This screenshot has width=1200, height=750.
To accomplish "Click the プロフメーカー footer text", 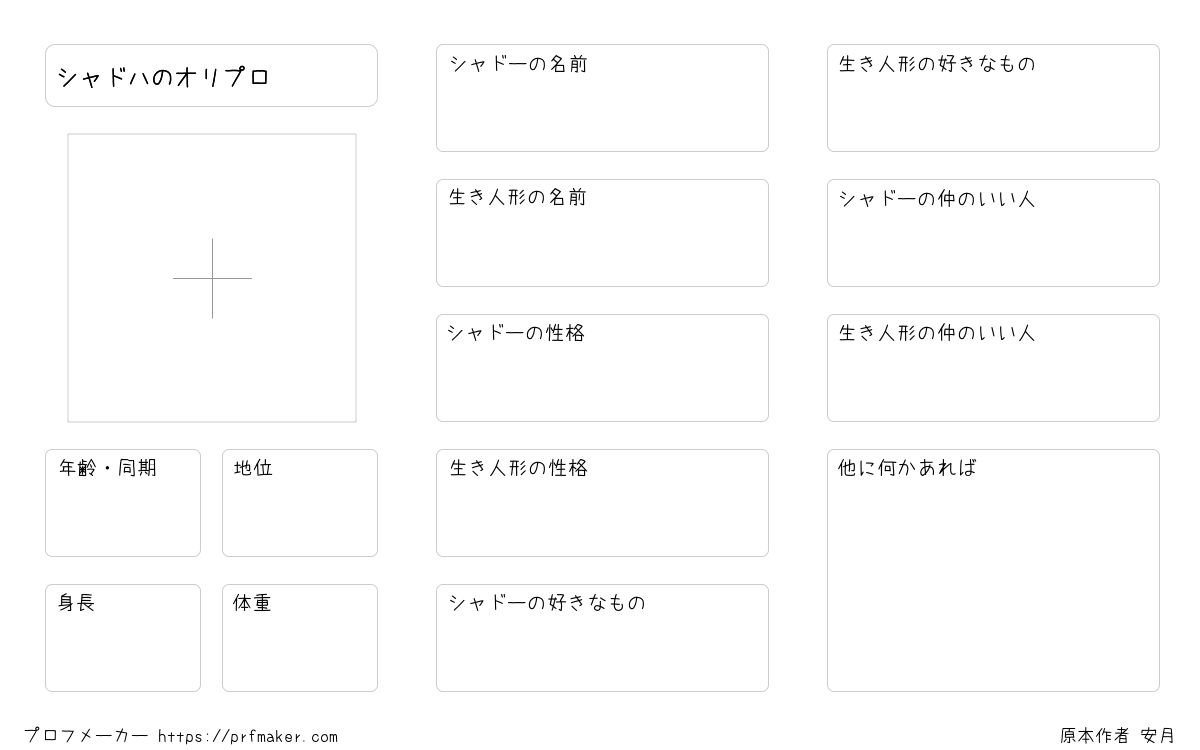I will click(x=86, y=736).
